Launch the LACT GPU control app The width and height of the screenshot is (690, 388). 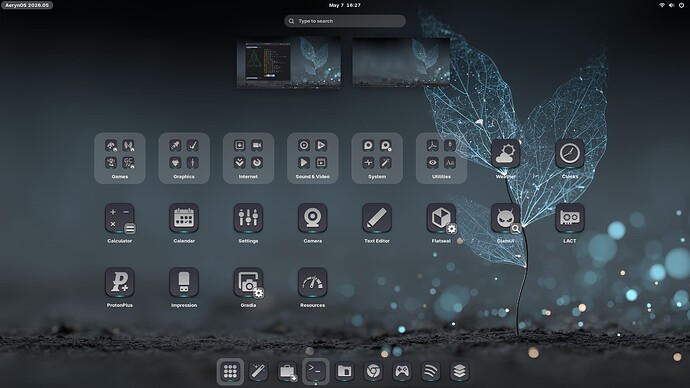point(569,218)
